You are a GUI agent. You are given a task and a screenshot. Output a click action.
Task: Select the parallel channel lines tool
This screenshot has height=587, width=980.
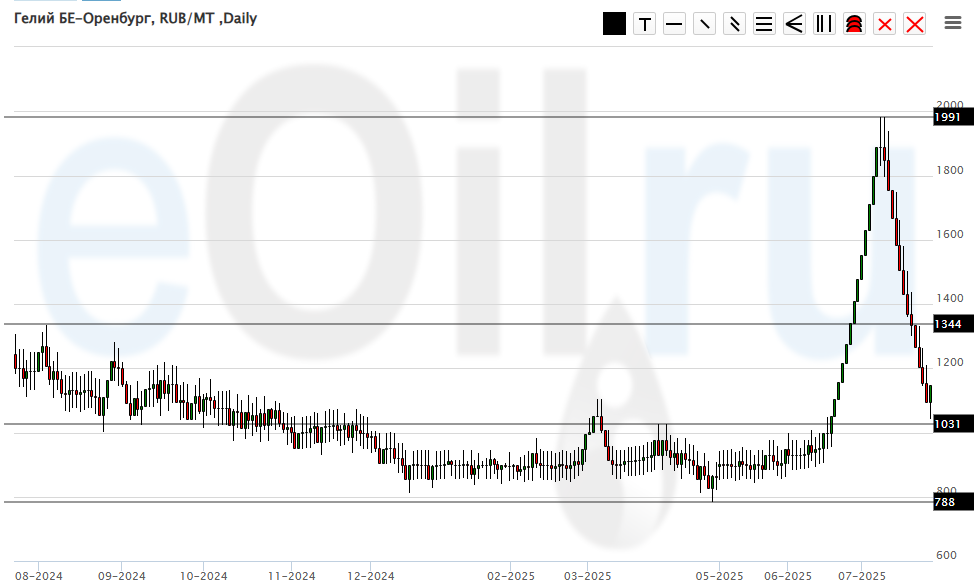(734, 24)
